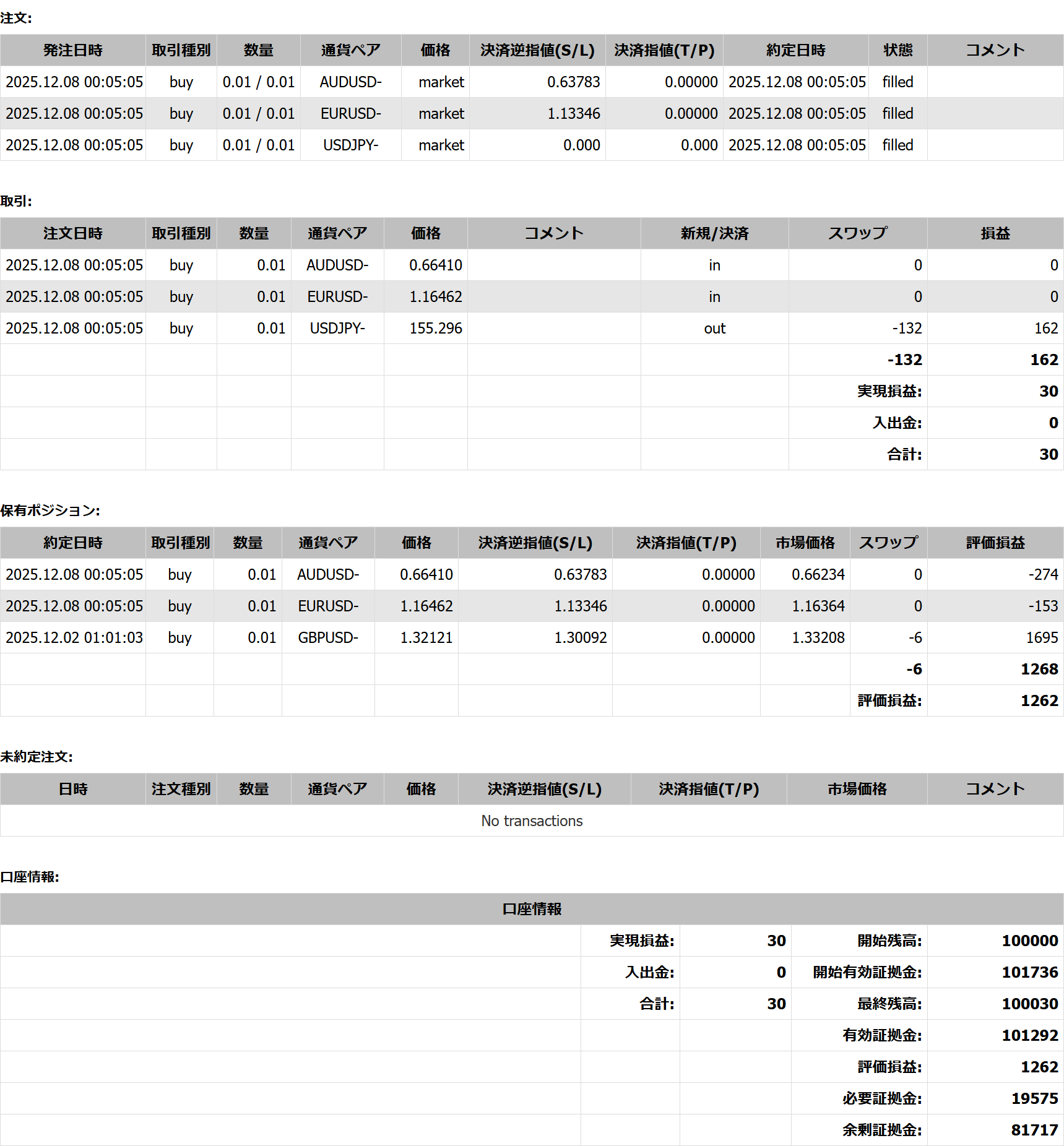Image resolution: width=1064 pixels, height=1146 pixels.
Task: Click the 注文種別 header in pending orders
Action: tap(181, 789)
